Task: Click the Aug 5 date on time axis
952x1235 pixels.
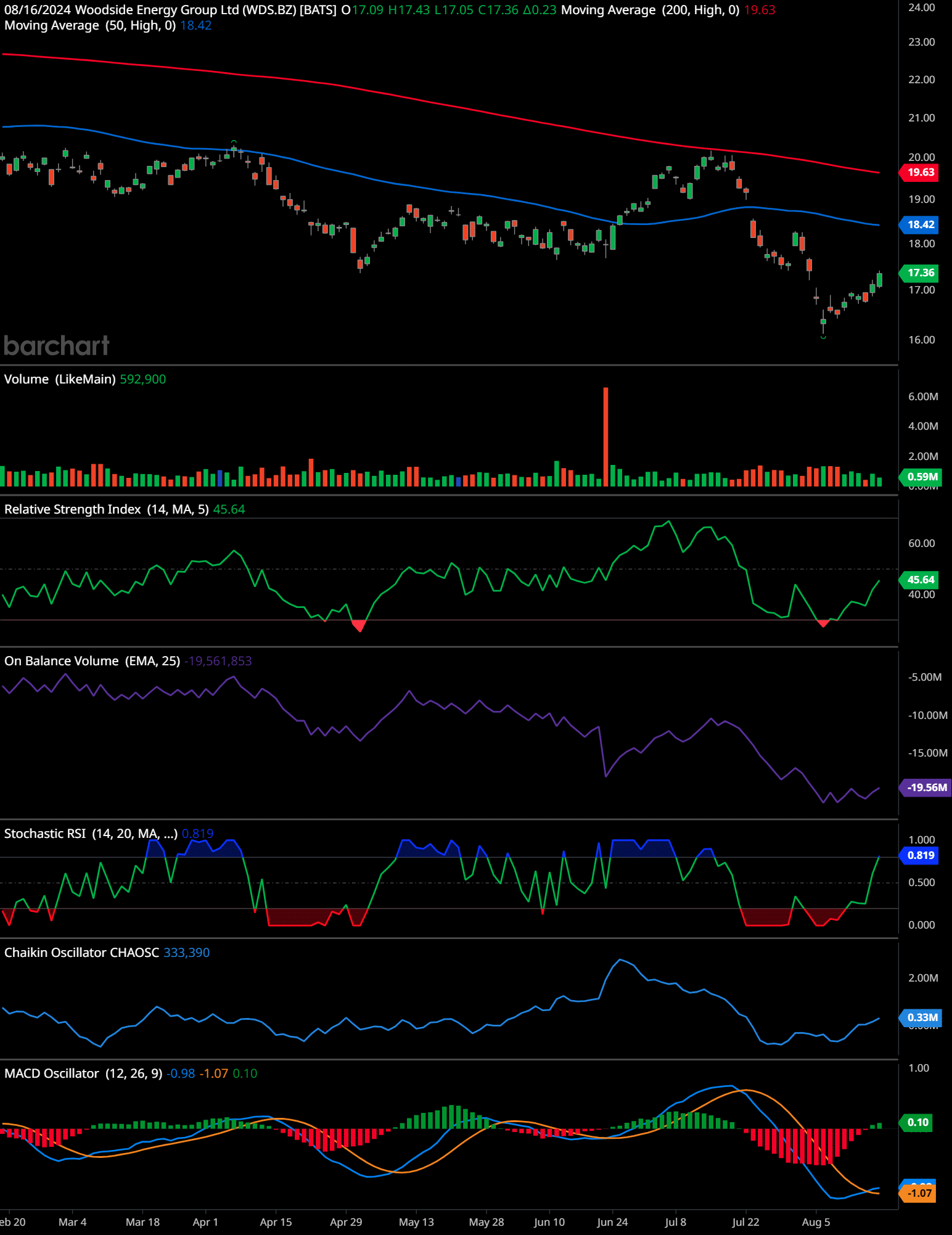Action: pyautogui.click(x=816, y=1222)
